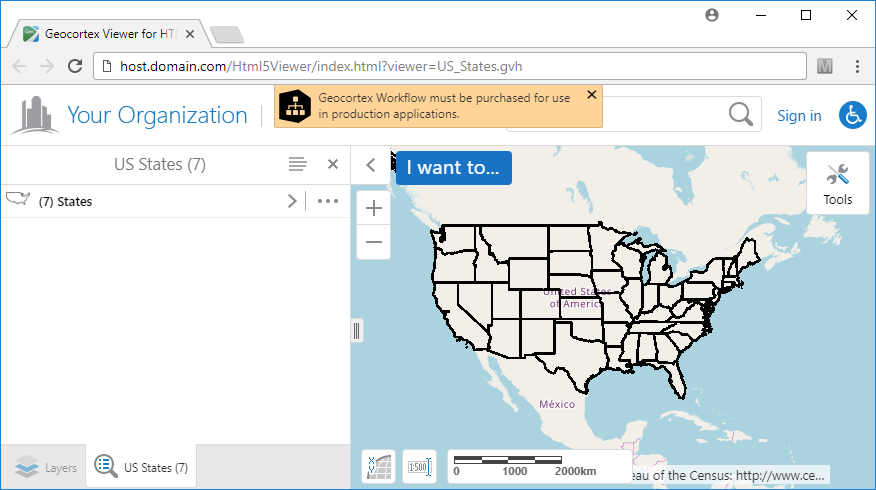Expand the (7) States result group
Screen dimensions: 876x490
(x=292, y=201)
